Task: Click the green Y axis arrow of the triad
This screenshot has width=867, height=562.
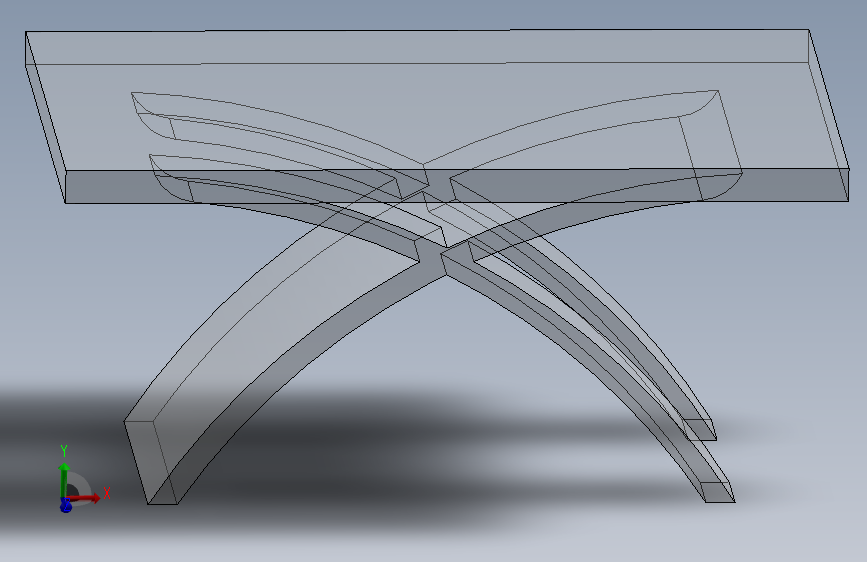Action: 64,480
